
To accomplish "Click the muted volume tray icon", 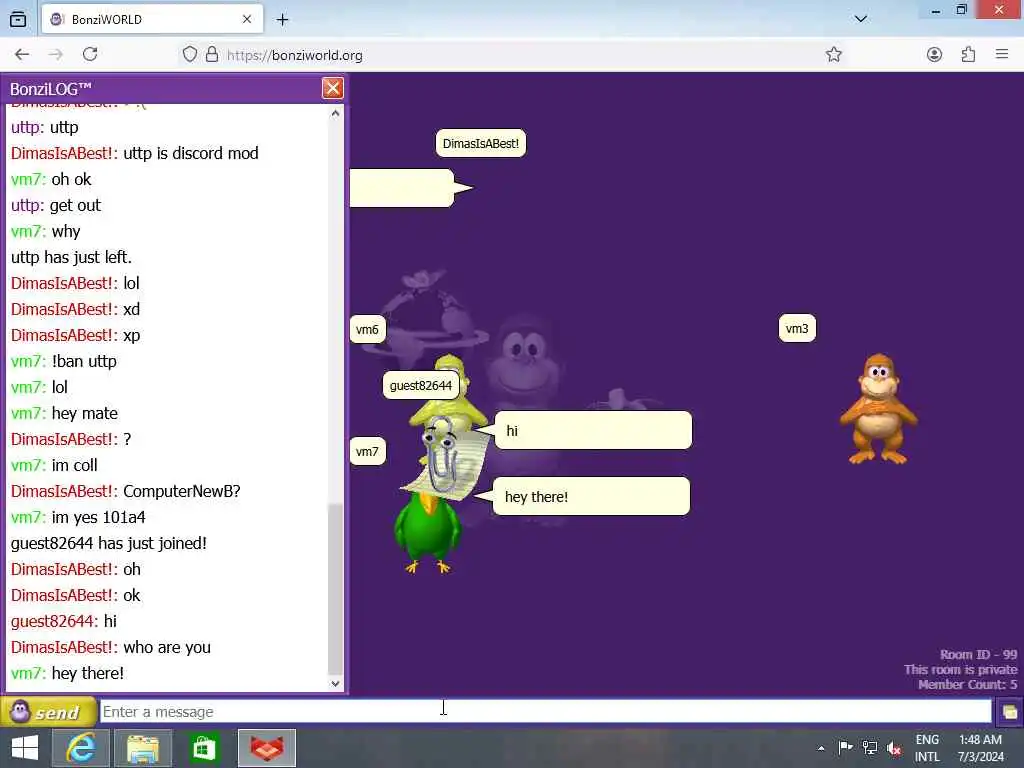I will pyautogui.click(x=894, y=748).
